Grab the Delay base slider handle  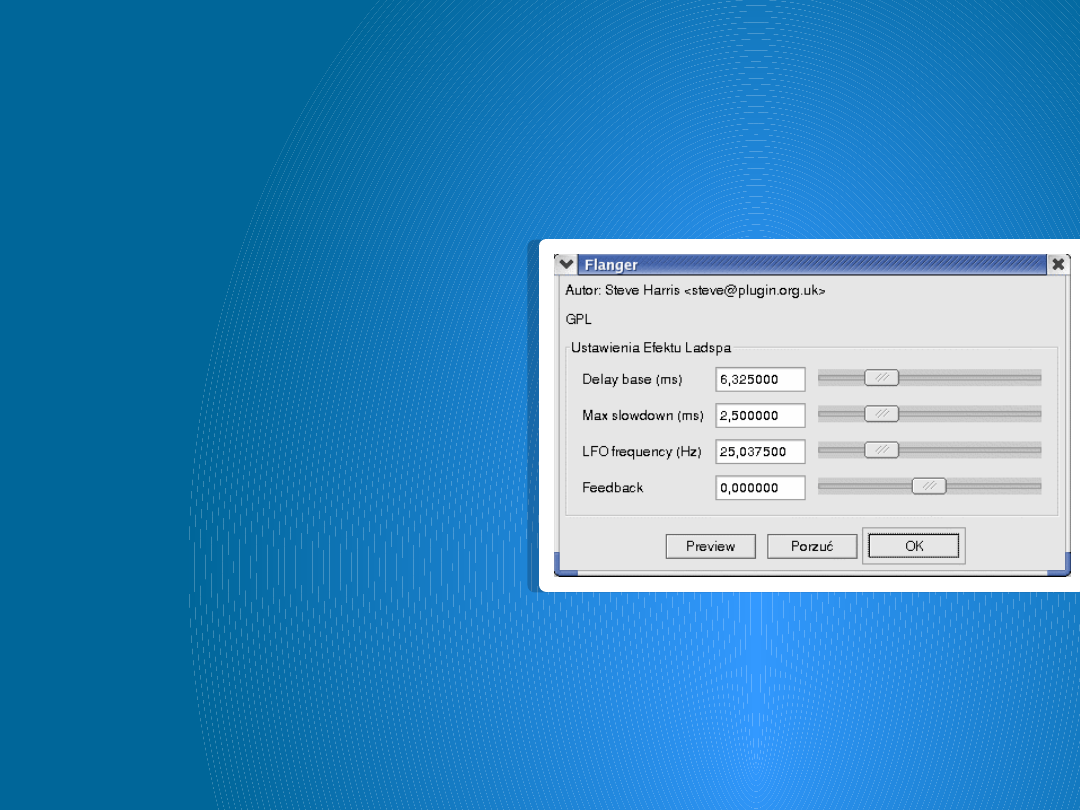click(x=882, y=378)
